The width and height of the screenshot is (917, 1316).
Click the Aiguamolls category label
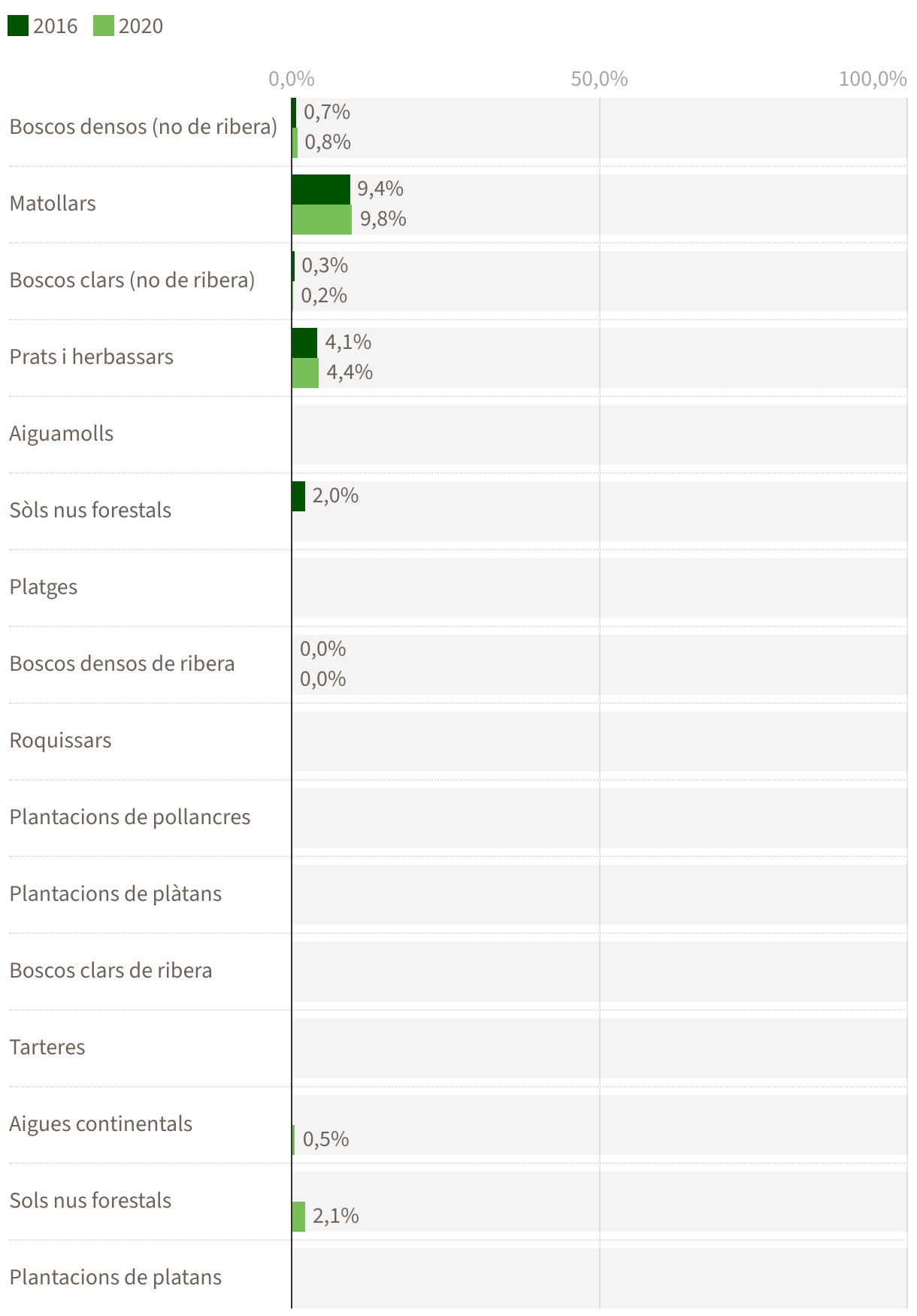pos(62,434)
